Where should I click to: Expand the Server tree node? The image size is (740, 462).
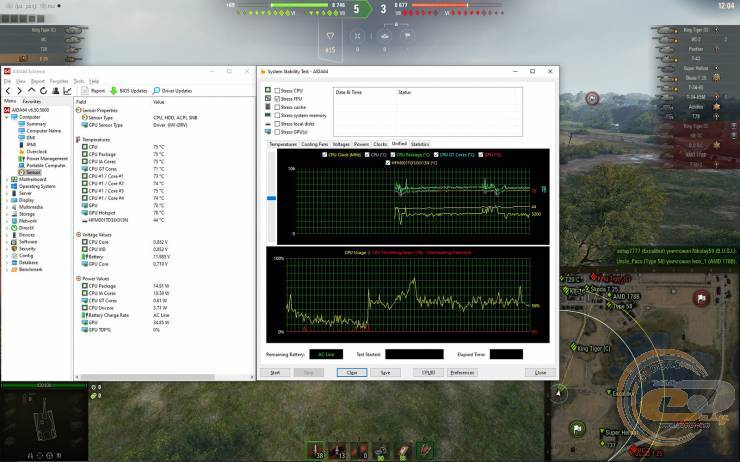tap(7, 193)
